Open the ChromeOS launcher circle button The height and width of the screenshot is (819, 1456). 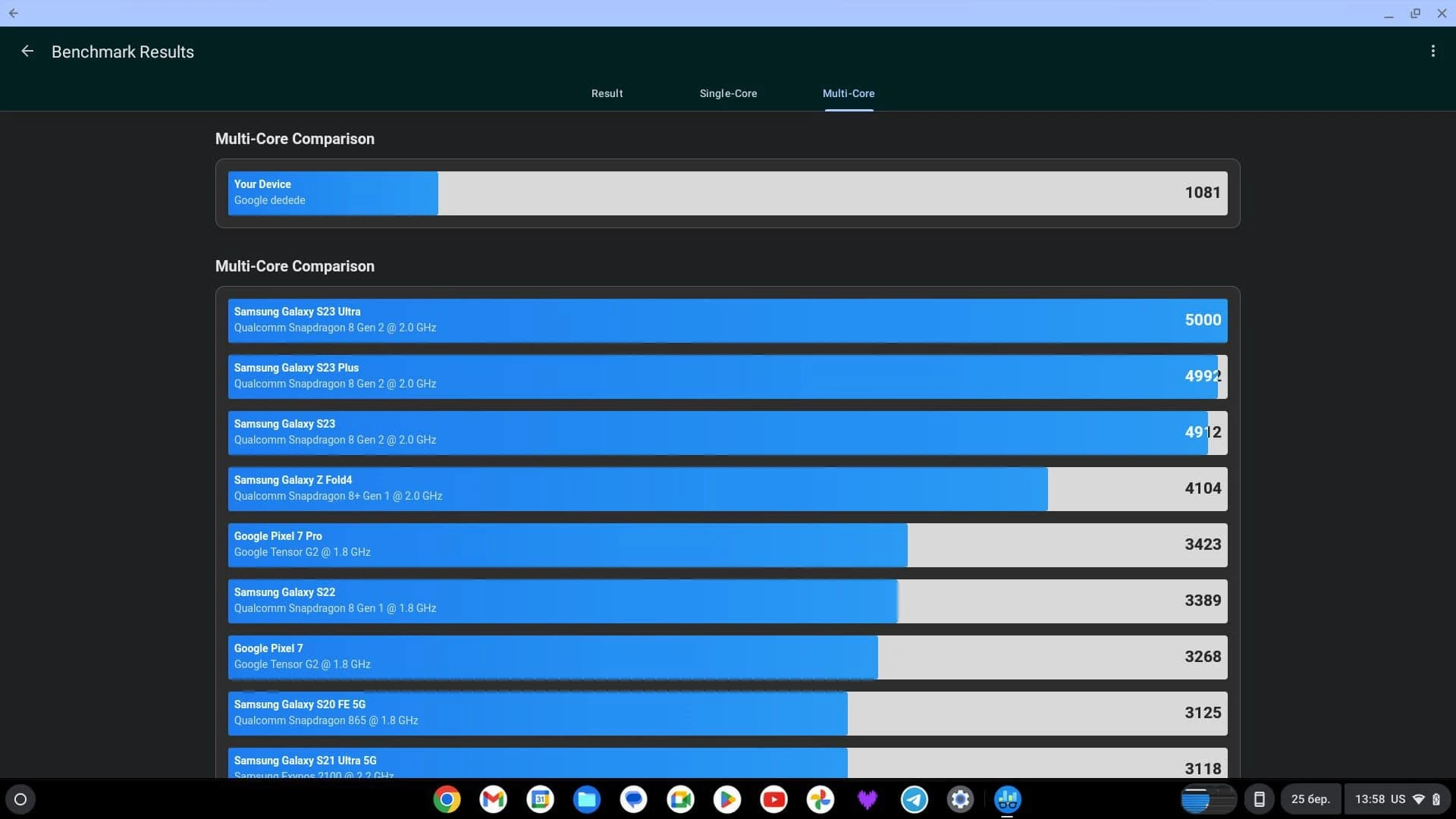pyautogui.click(x=20, y=799)
